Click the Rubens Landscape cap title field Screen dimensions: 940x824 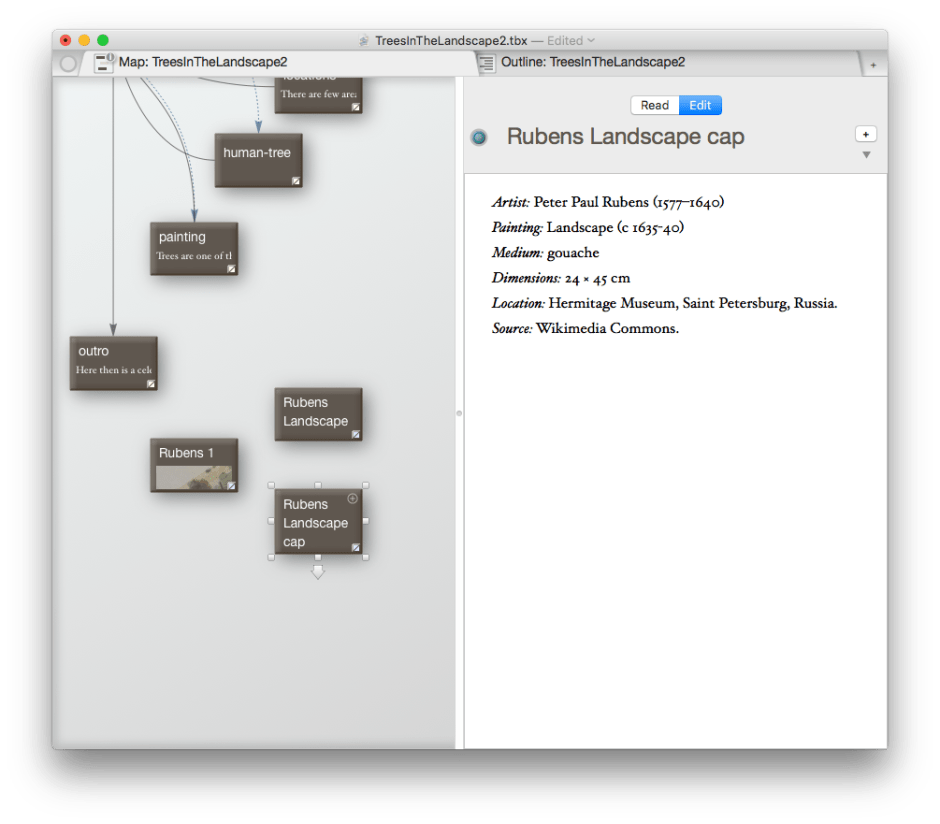625,137
